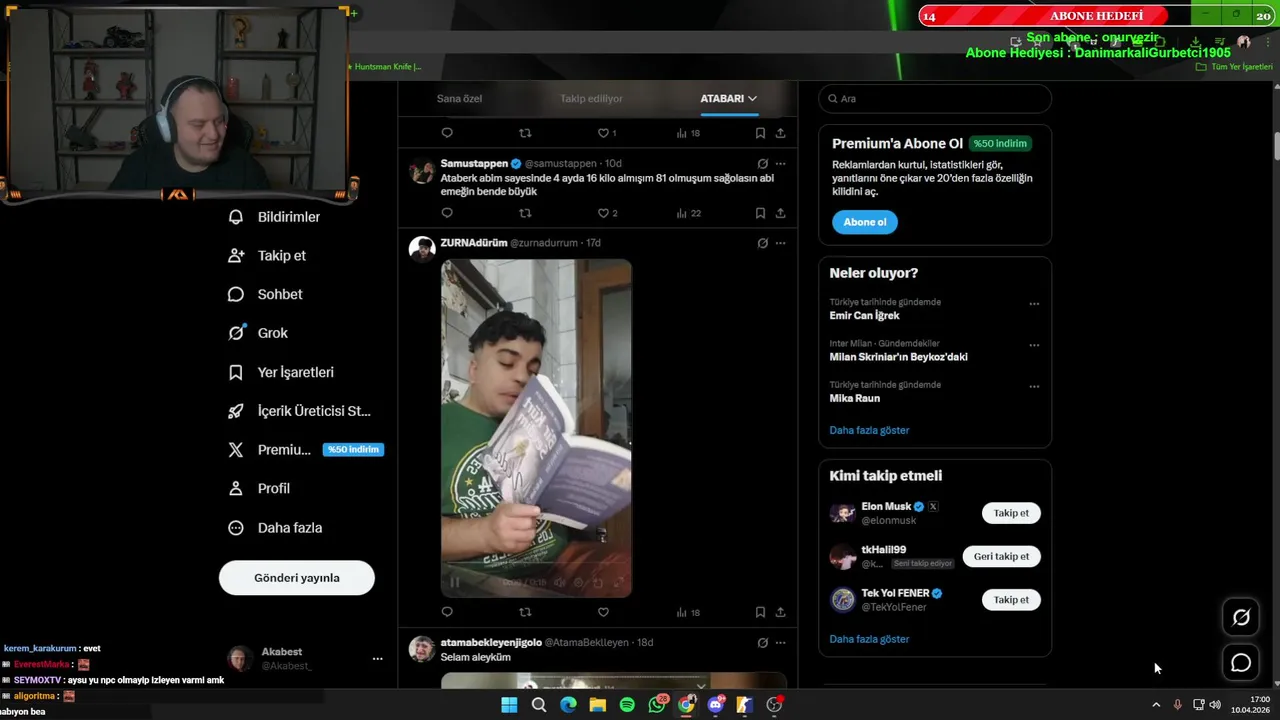Ask Grok about atamabekleyenjigolo post
The image size is (1280, 720).
[x=762, y=642]
